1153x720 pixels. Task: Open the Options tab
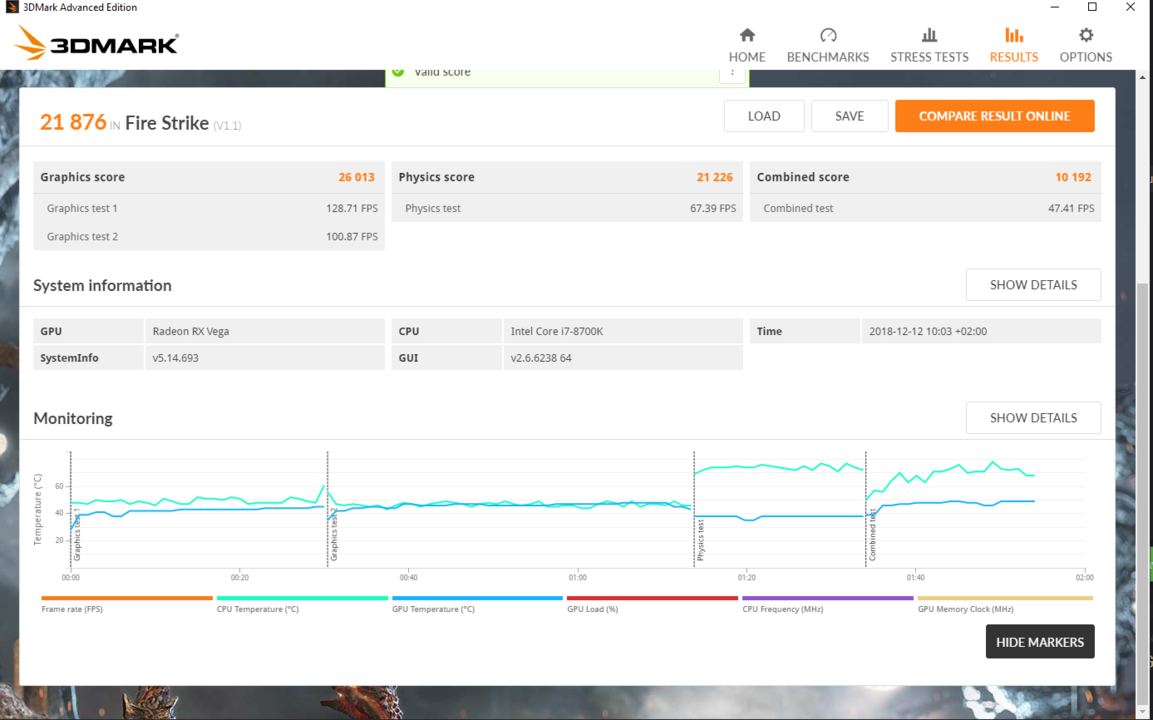click(1085, 45)
